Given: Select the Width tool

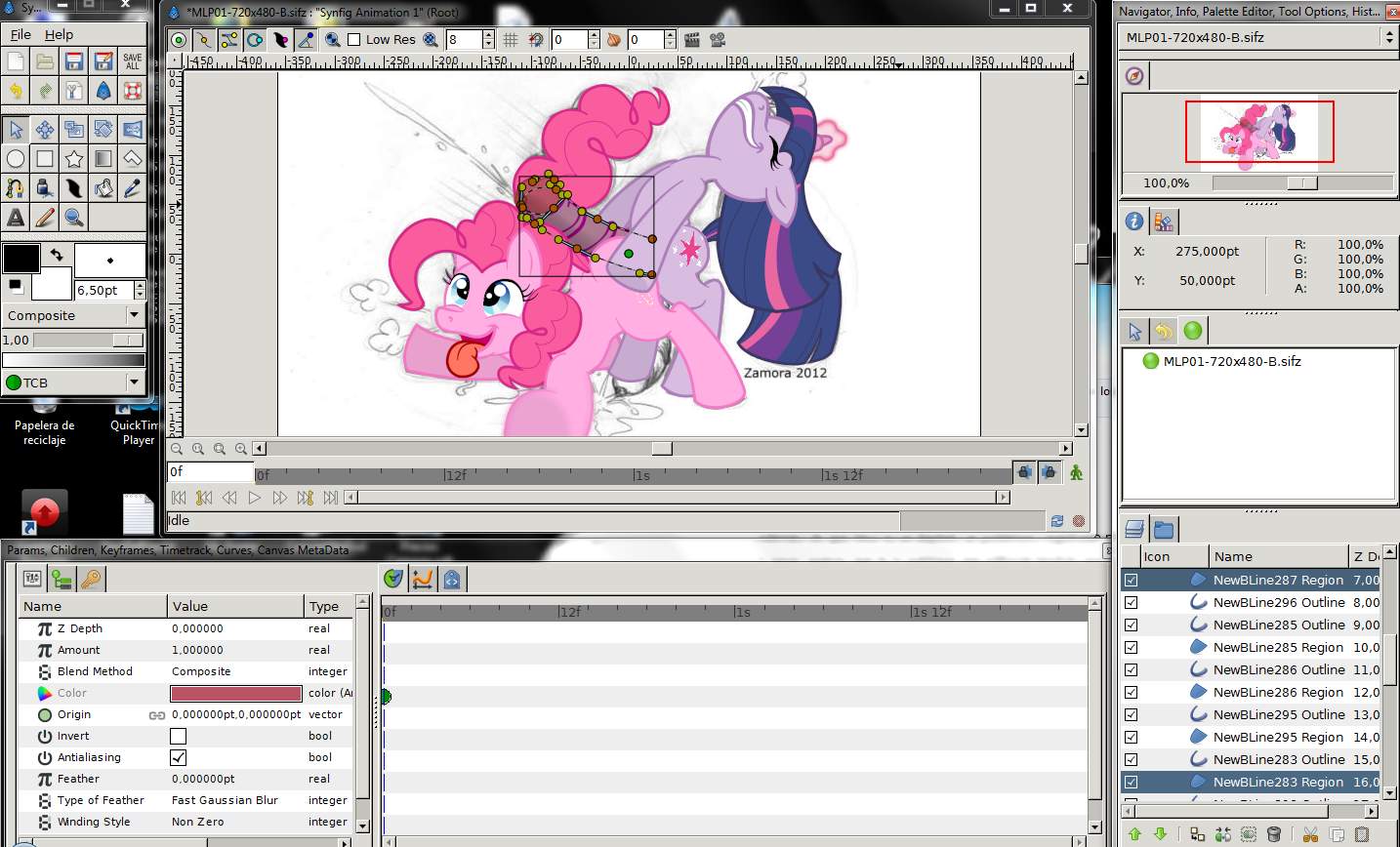Looking at the screenshot, I should point(74,188).
